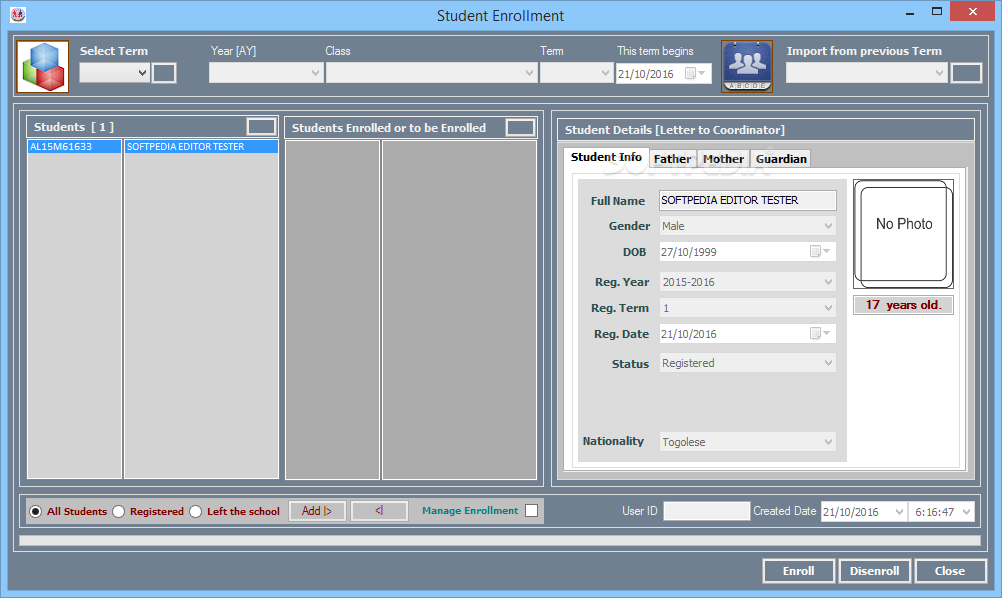Click the Enroll button
The image size is (1002, 598).
(x=799, y=571)
